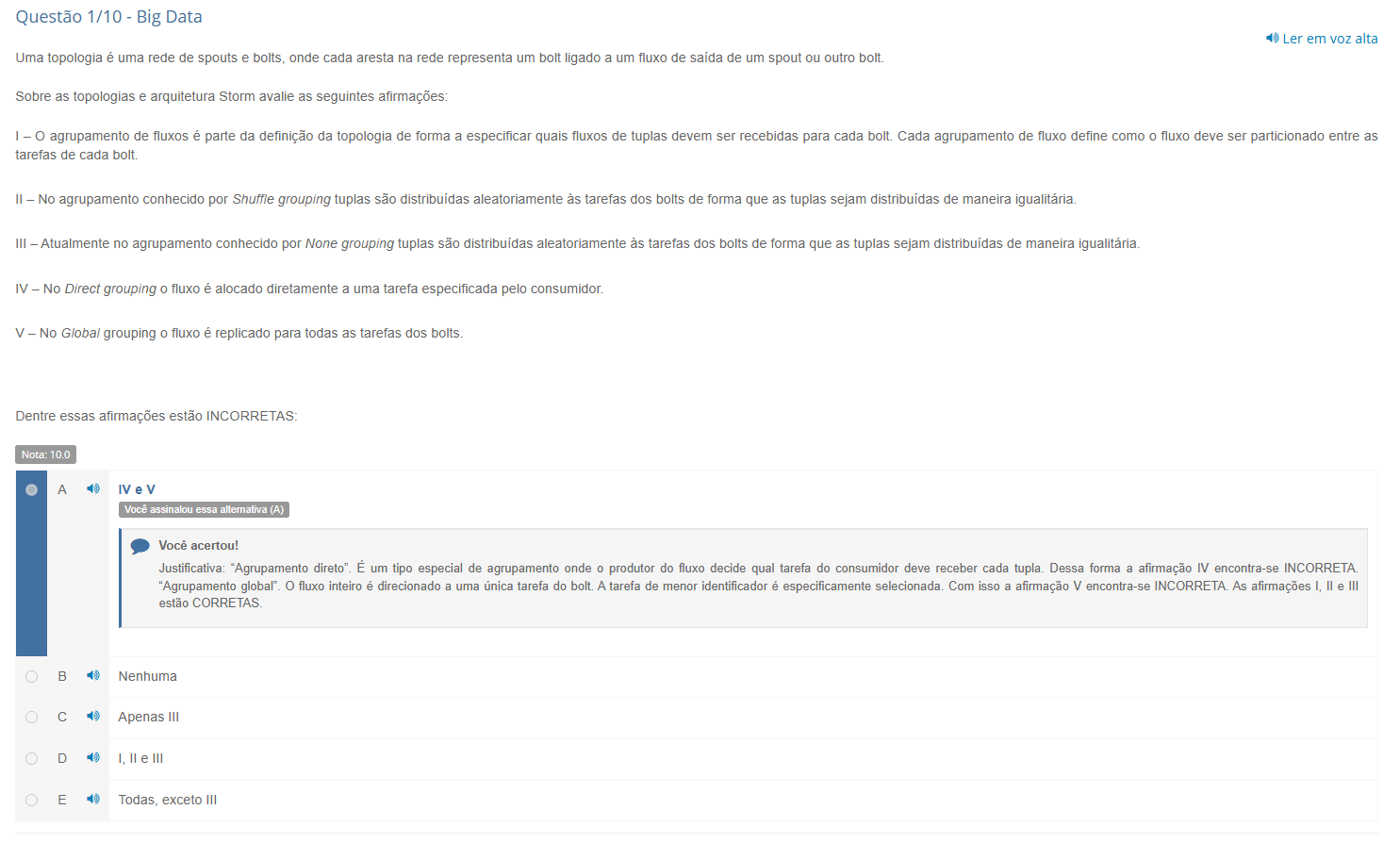Click the Todas, exceto III answer text
1400x843 pixels.
tap(167, 800)
